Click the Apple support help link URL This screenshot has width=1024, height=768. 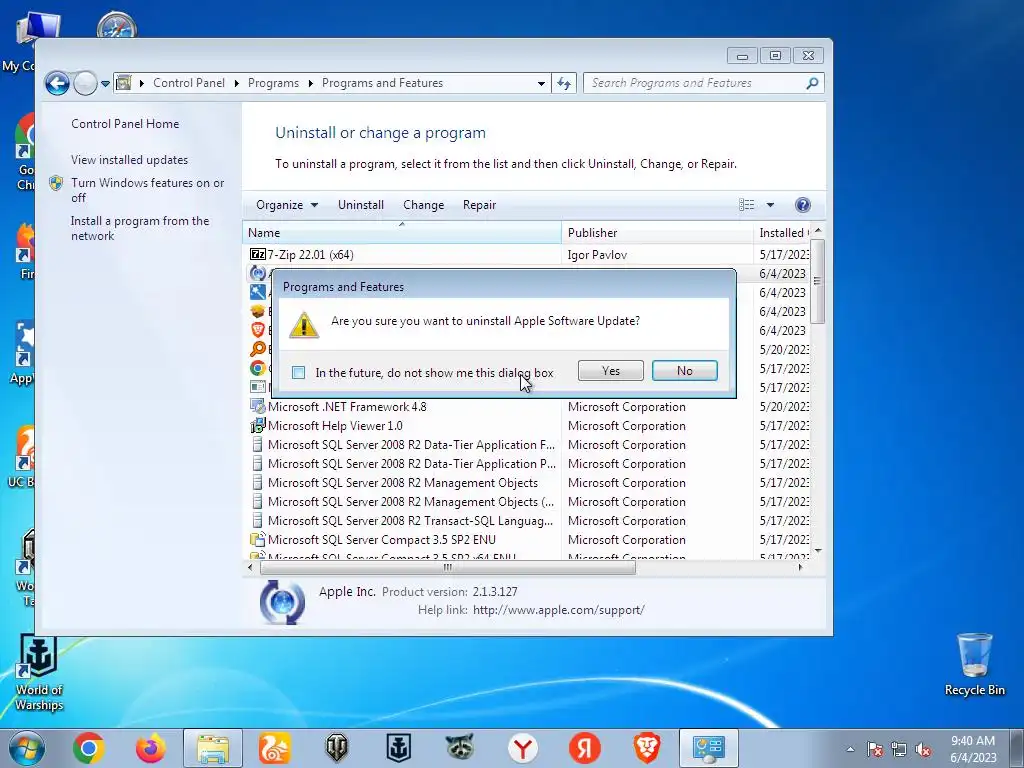point(558,610)
